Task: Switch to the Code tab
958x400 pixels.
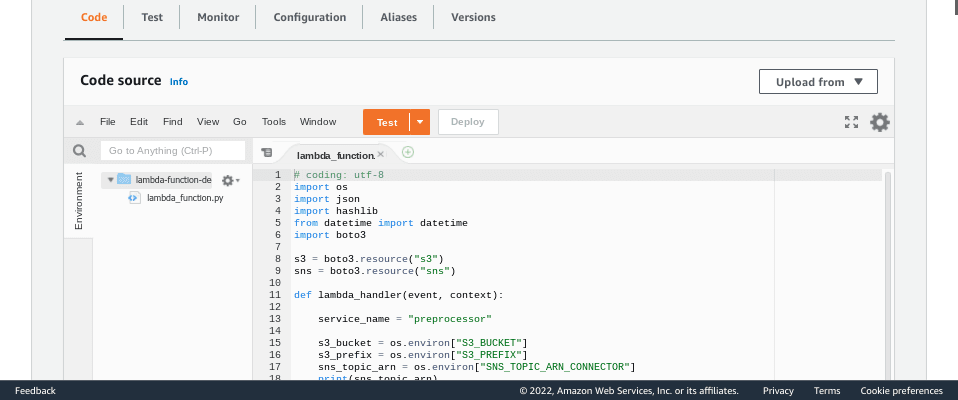Action: [x=94, y=18]
